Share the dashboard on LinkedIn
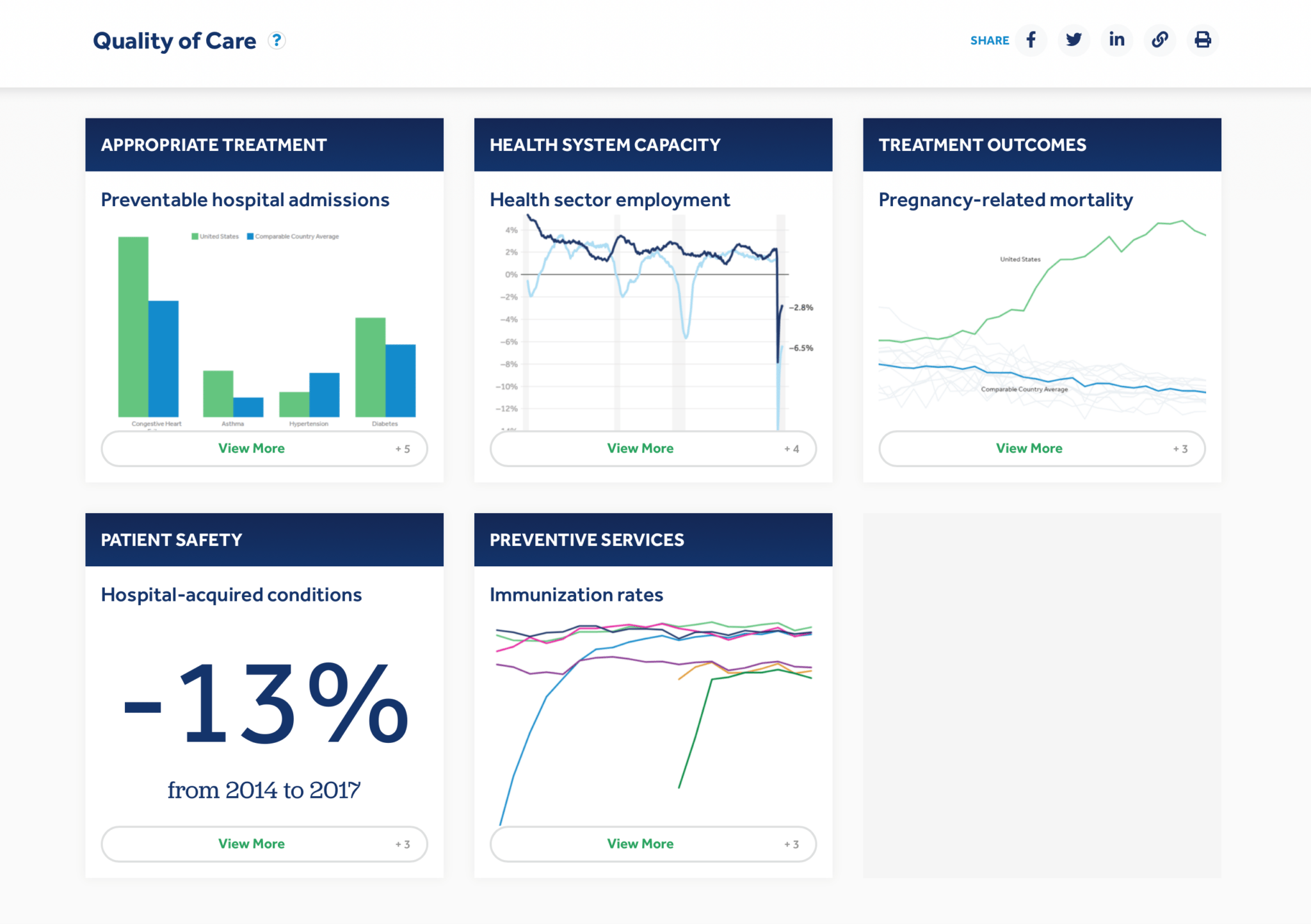Image resolution: width=1311 pixels, height=924 pixels. point(1116,40)
